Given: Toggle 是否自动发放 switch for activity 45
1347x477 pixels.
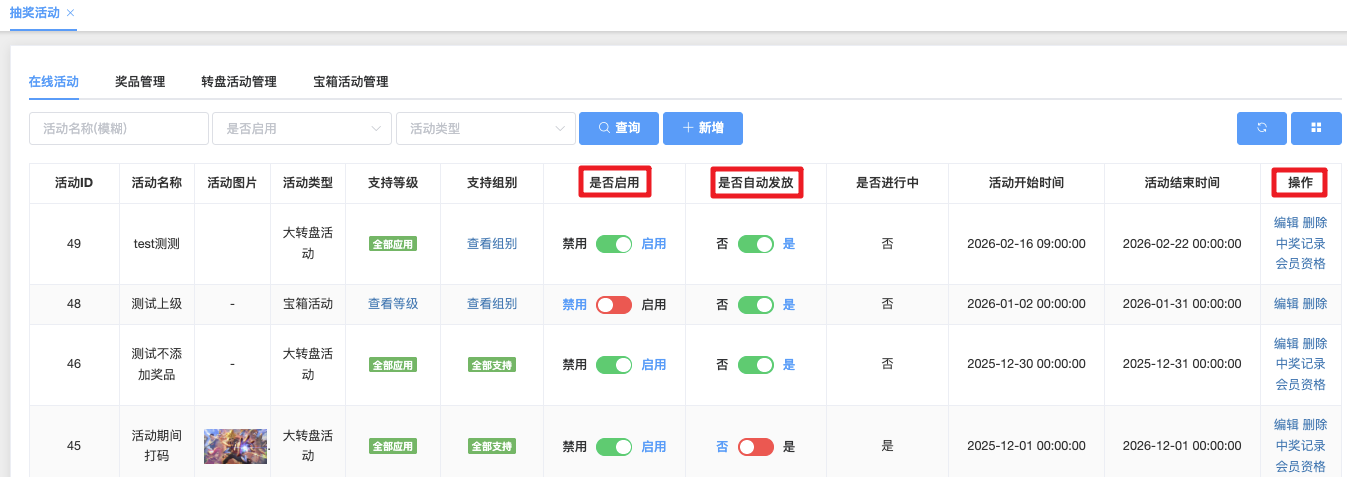Looking at the screenshot, I should (x=756, y=447).
